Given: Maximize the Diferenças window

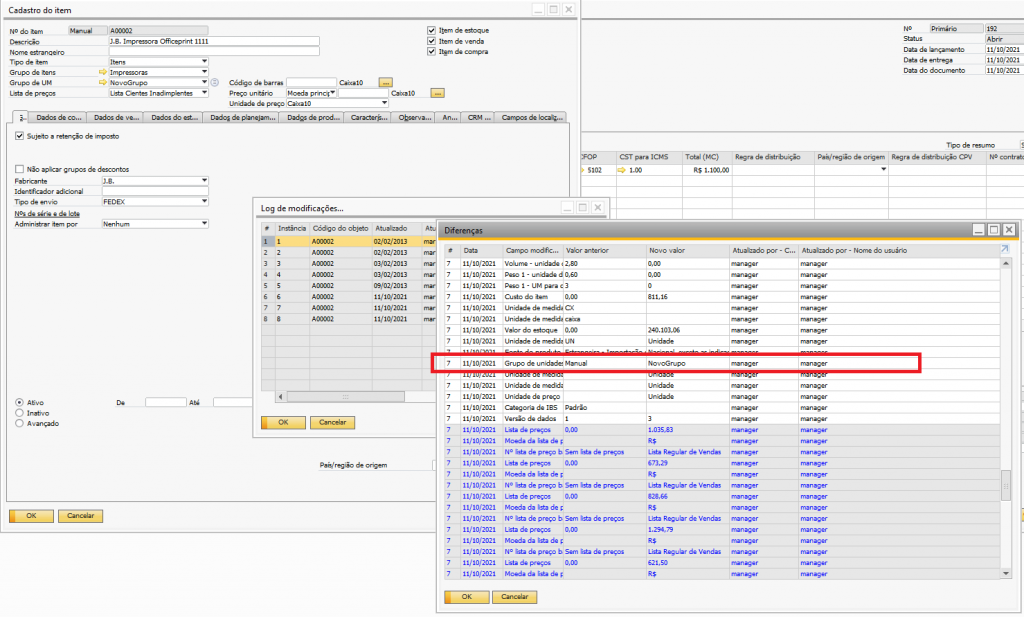Looking at the screenshot, I should [994, 230].
